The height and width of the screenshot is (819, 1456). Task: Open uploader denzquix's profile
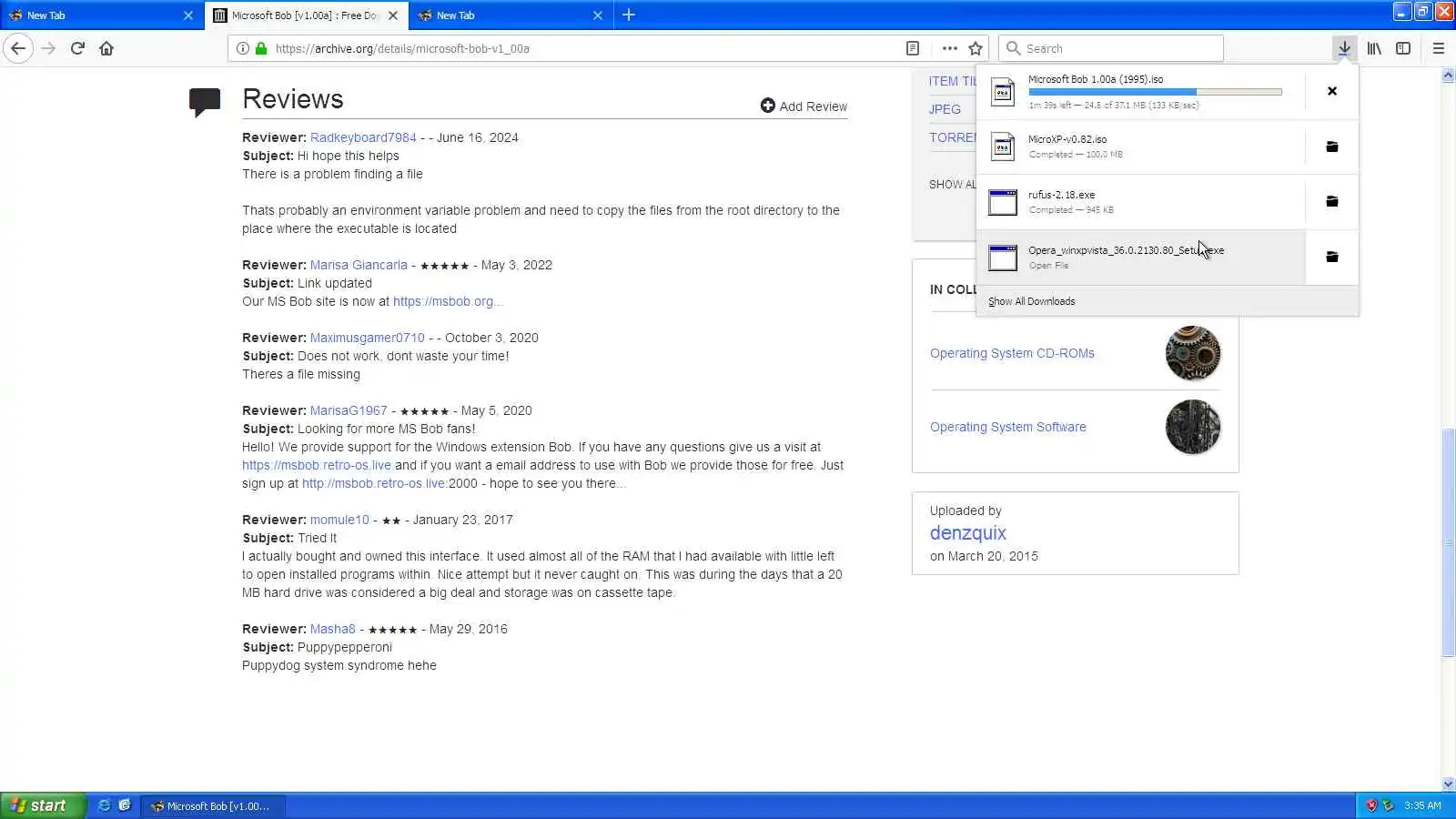(x=968, y=533)
